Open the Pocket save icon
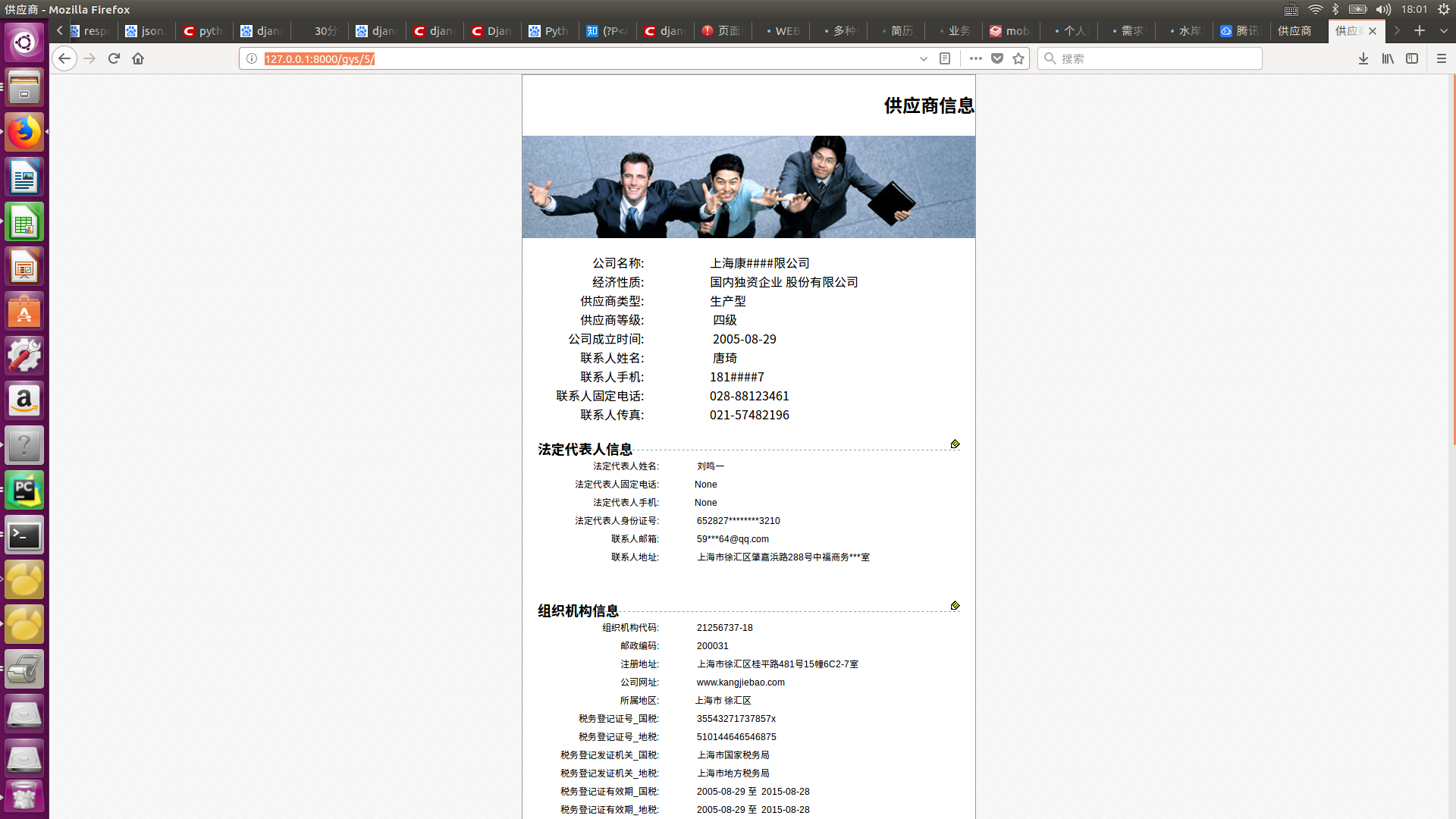The image size is (1456, 819). pos(997,58)
